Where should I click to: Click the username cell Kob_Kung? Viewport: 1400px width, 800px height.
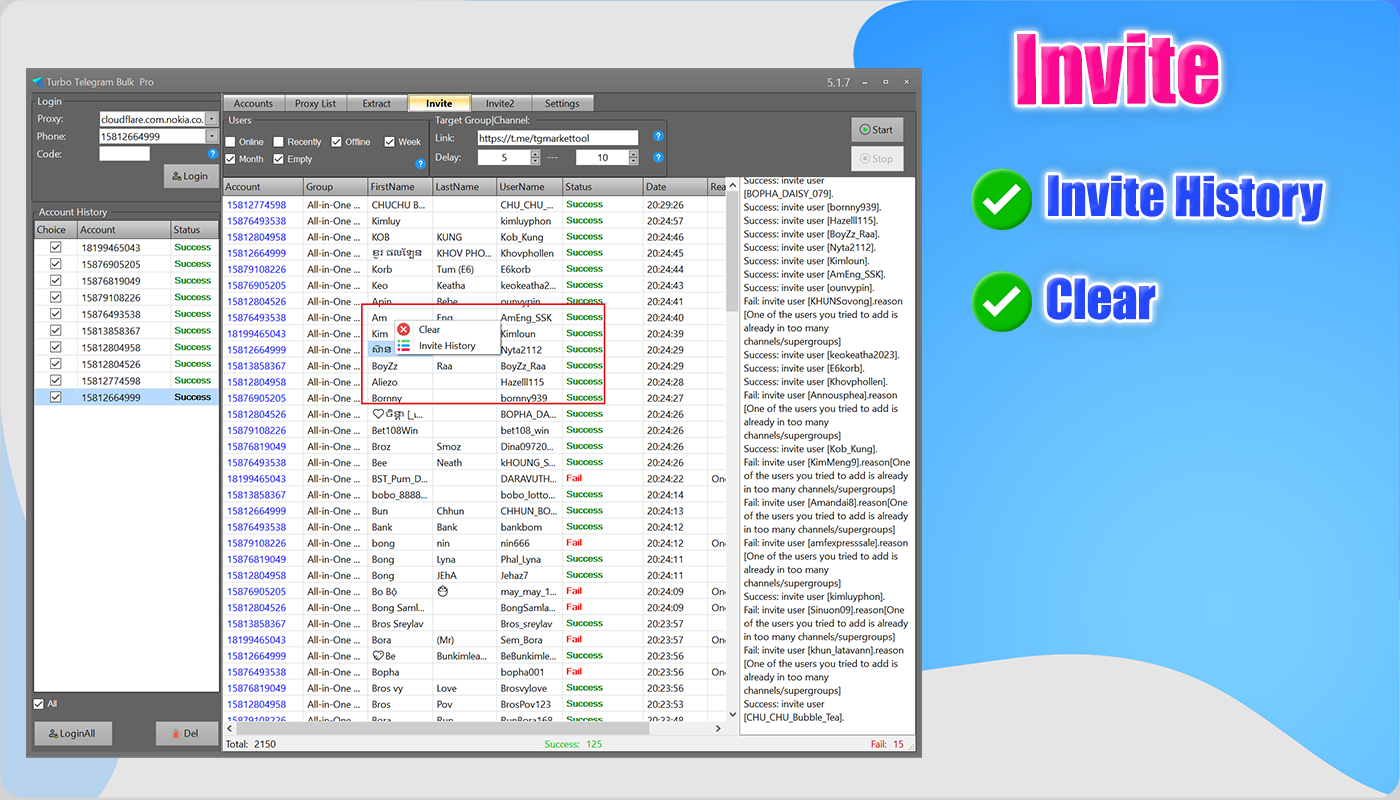[x=529, y=237]
